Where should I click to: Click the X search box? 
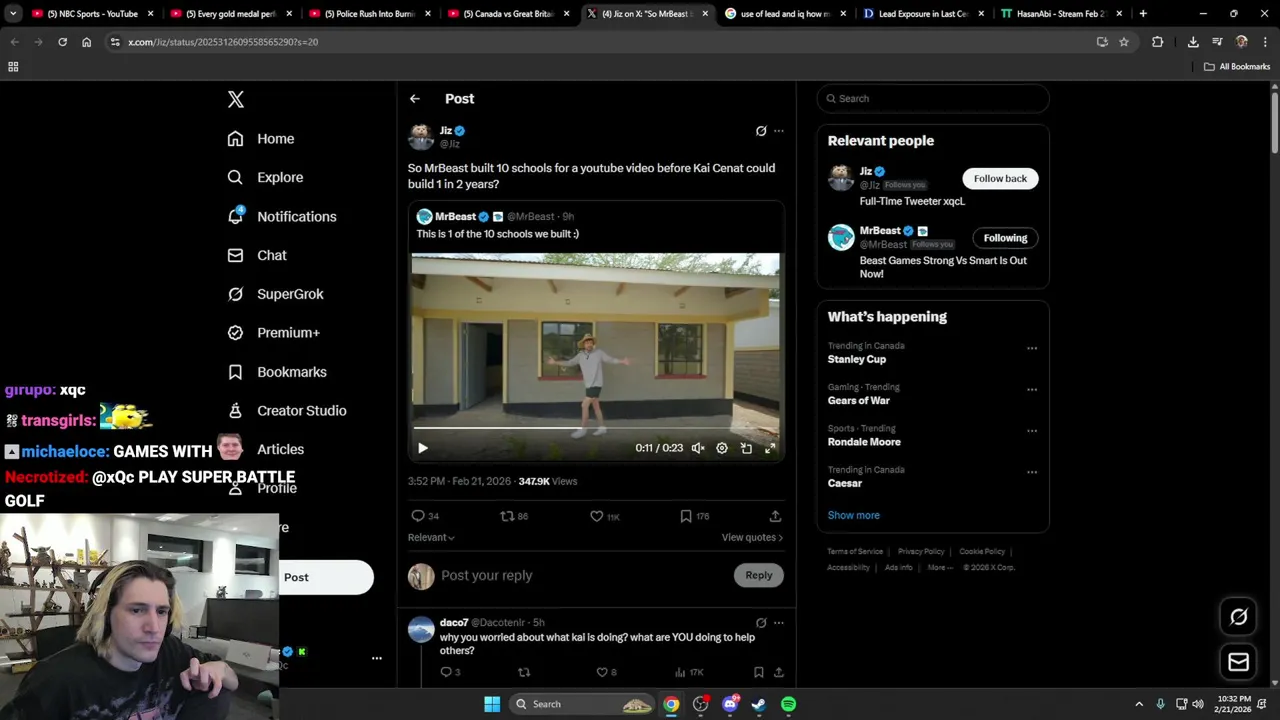pyautogui.click(x=933, y=99)
